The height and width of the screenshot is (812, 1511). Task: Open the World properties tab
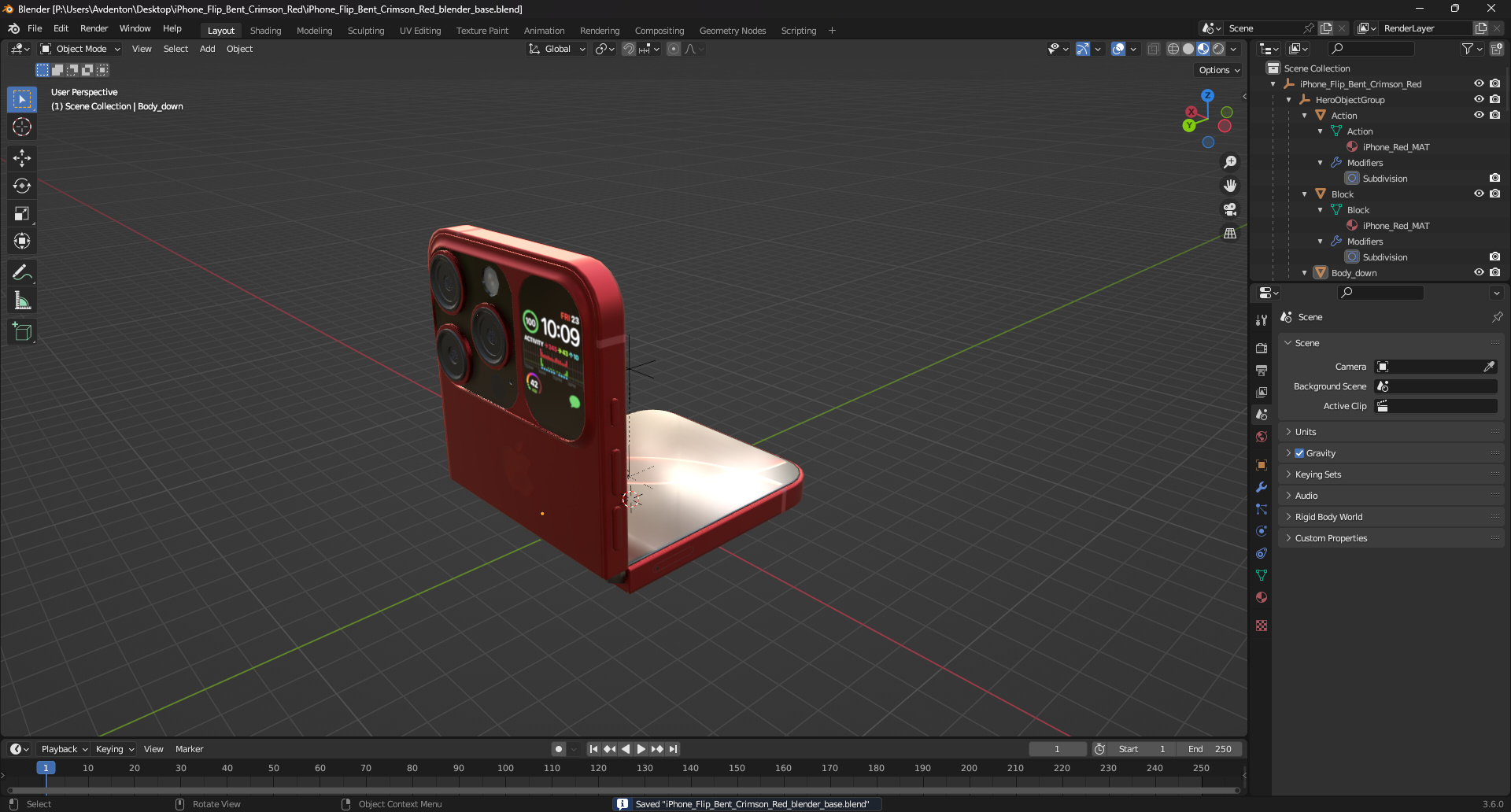tap(1262, 437)
